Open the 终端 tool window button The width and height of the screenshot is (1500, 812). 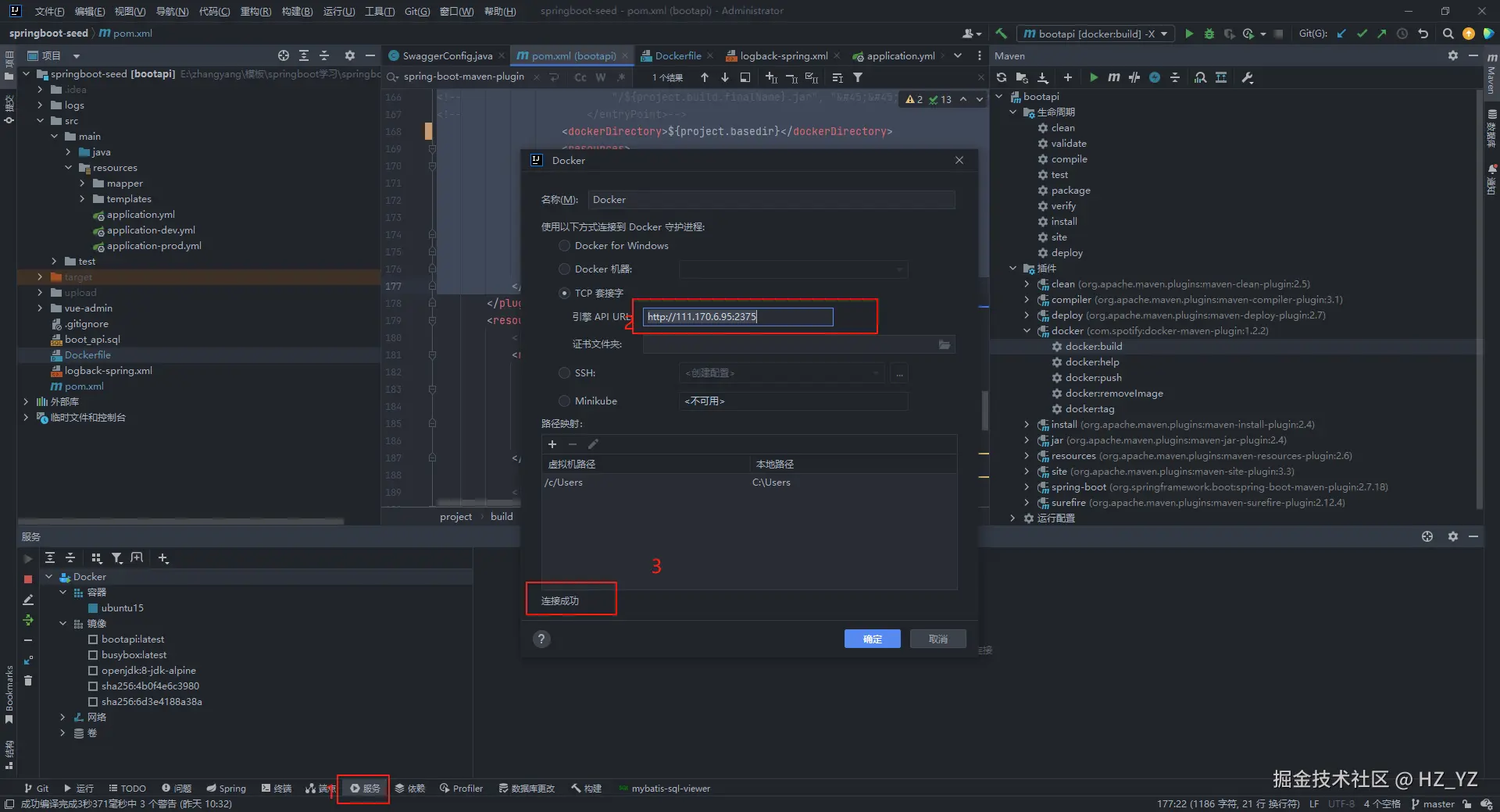pyautogui.click(x=277, y=789)
